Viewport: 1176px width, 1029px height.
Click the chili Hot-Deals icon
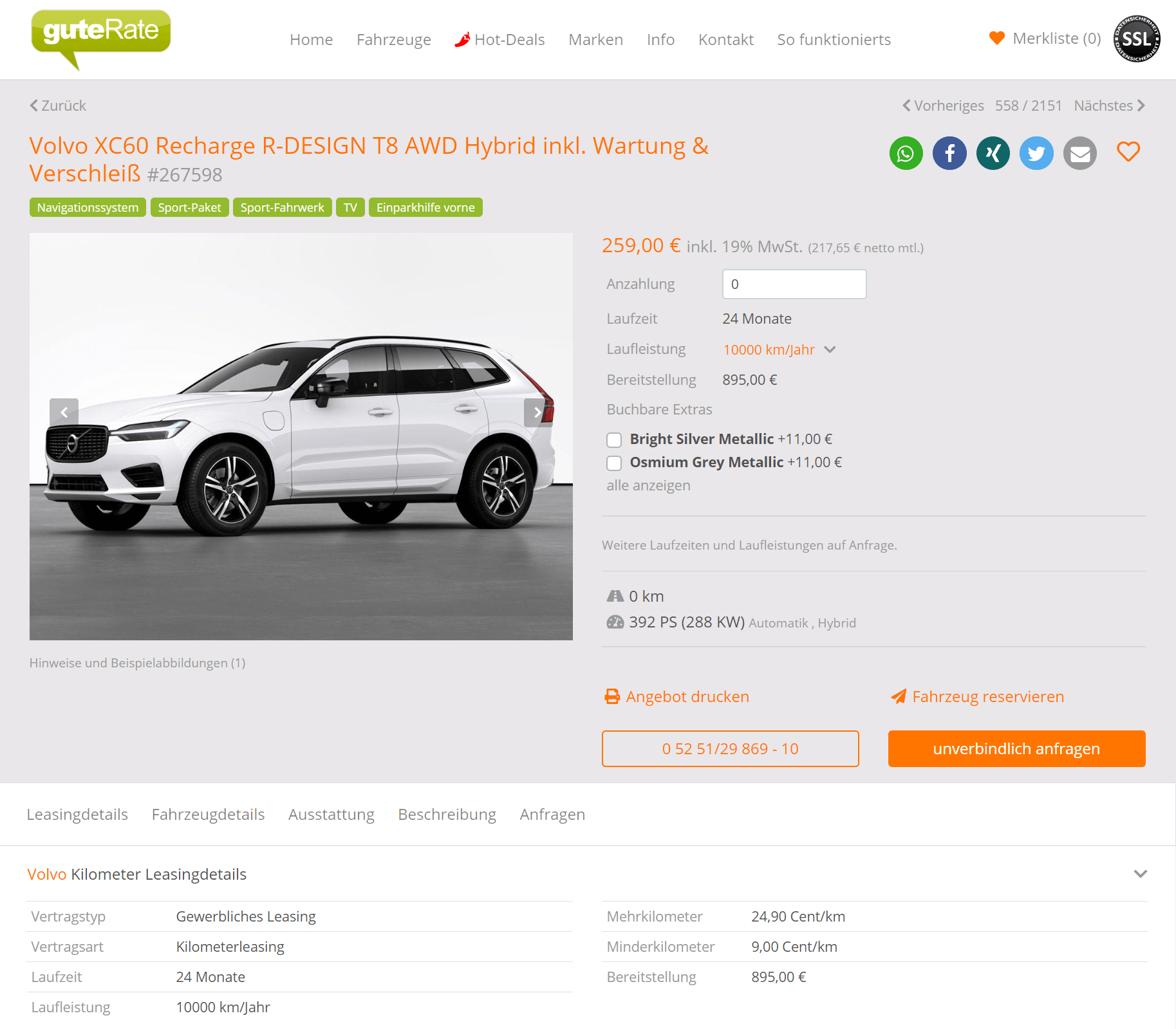pos(462,40)
